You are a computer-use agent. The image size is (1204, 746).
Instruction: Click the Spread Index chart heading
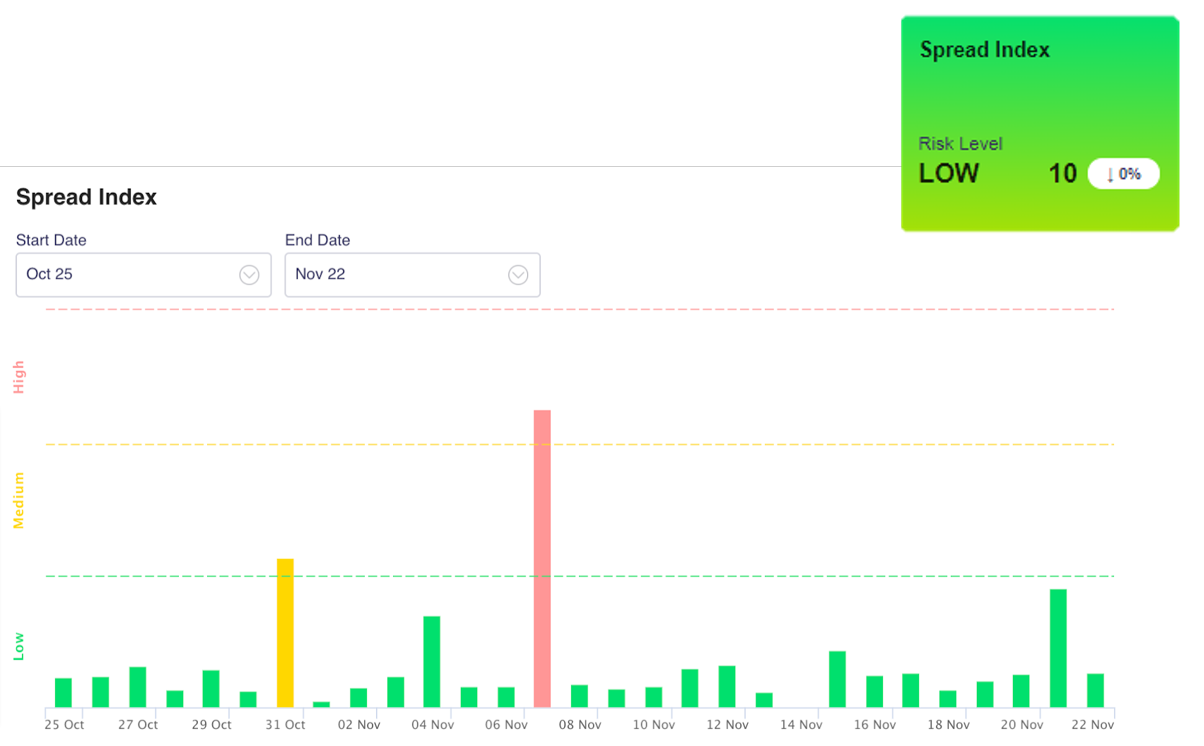(x=87, y=197)
